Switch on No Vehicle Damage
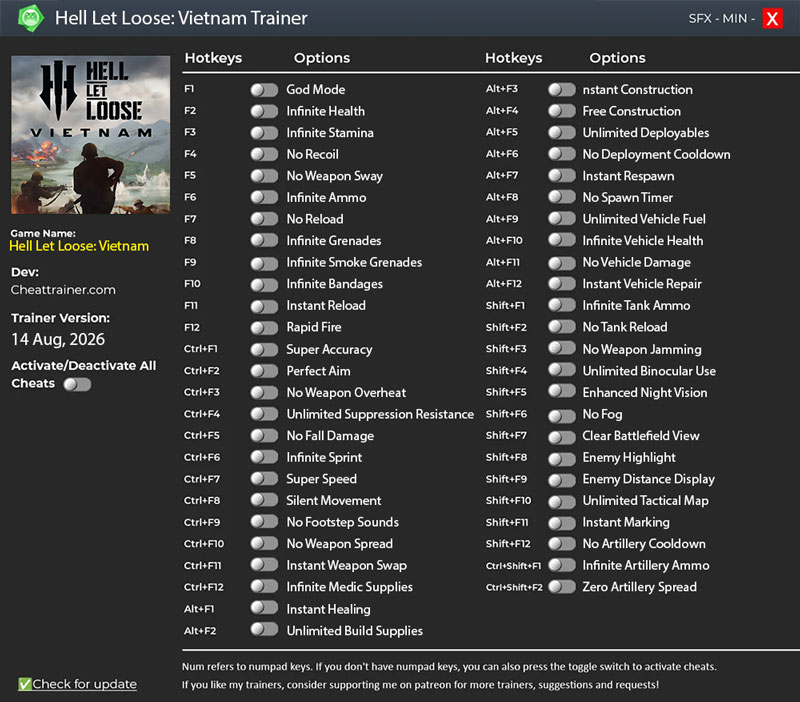This screenshot has width=800, height=702. click(x=562, y=263)
